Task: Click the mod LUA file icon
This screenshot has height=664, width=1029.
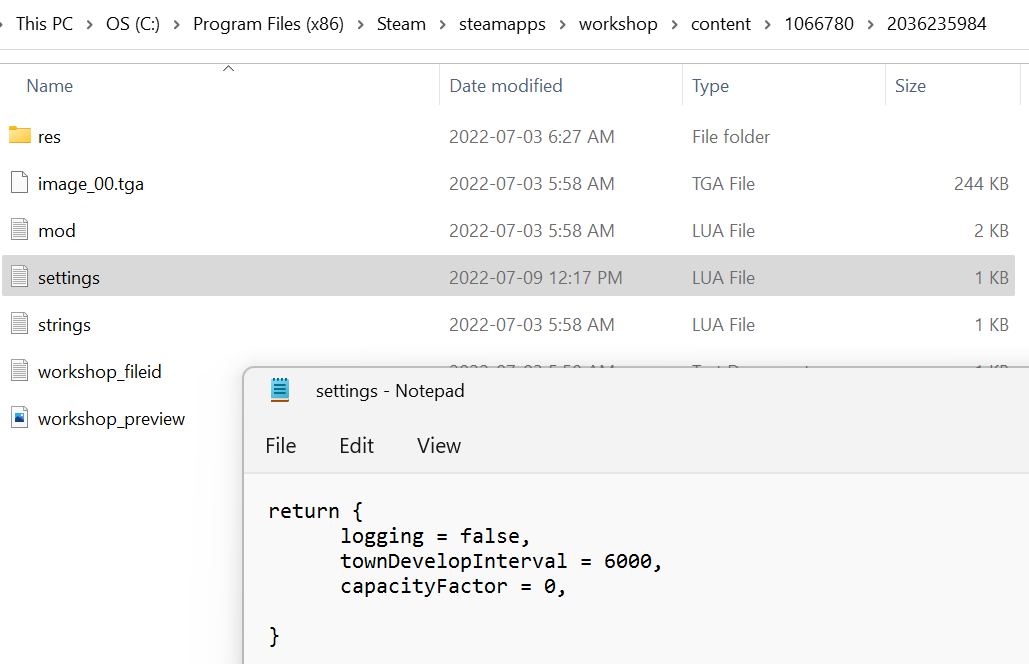Action: [20, 230]
